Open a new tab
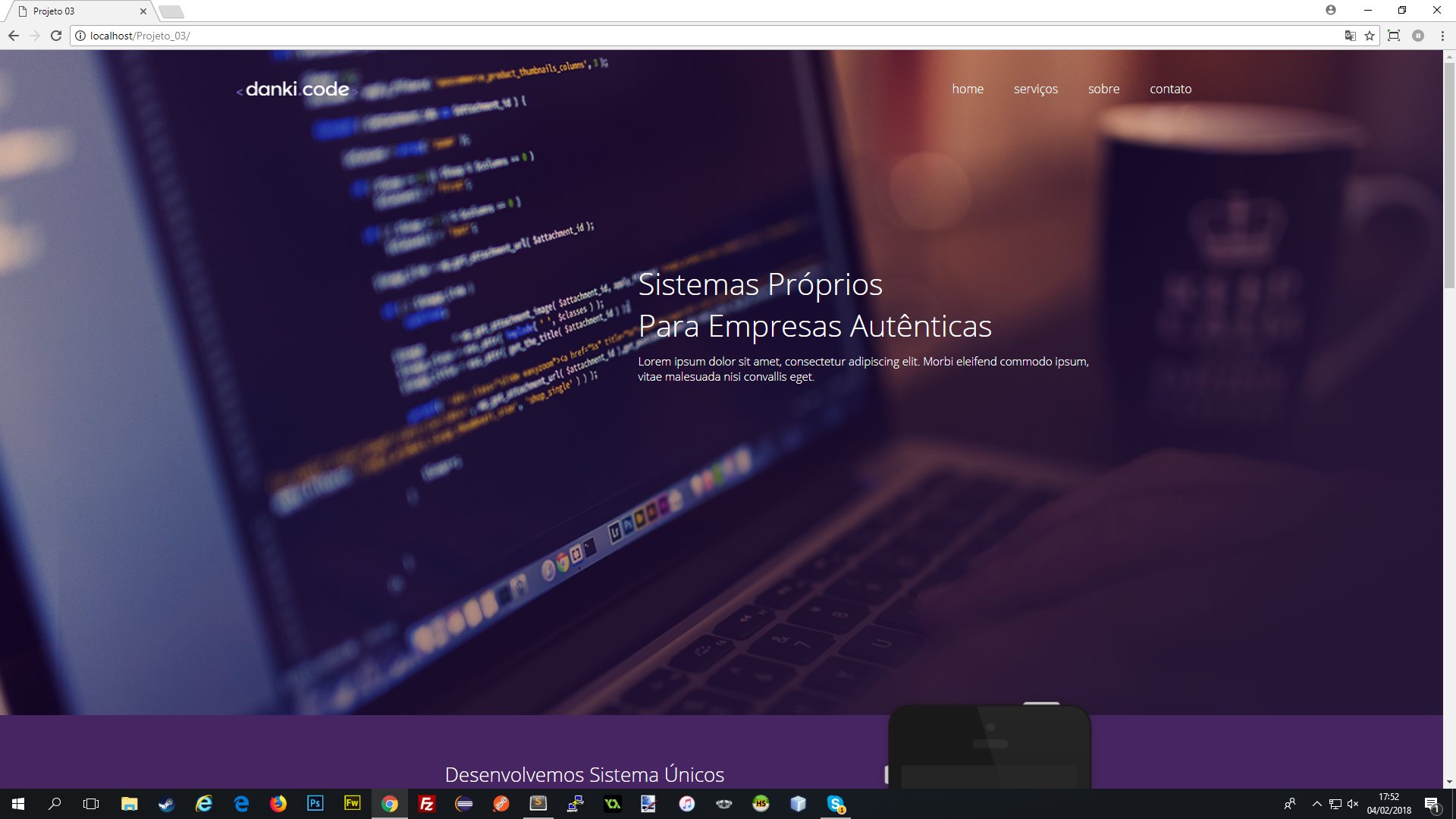The image size is (1456, 819). (x=171, y=11)
